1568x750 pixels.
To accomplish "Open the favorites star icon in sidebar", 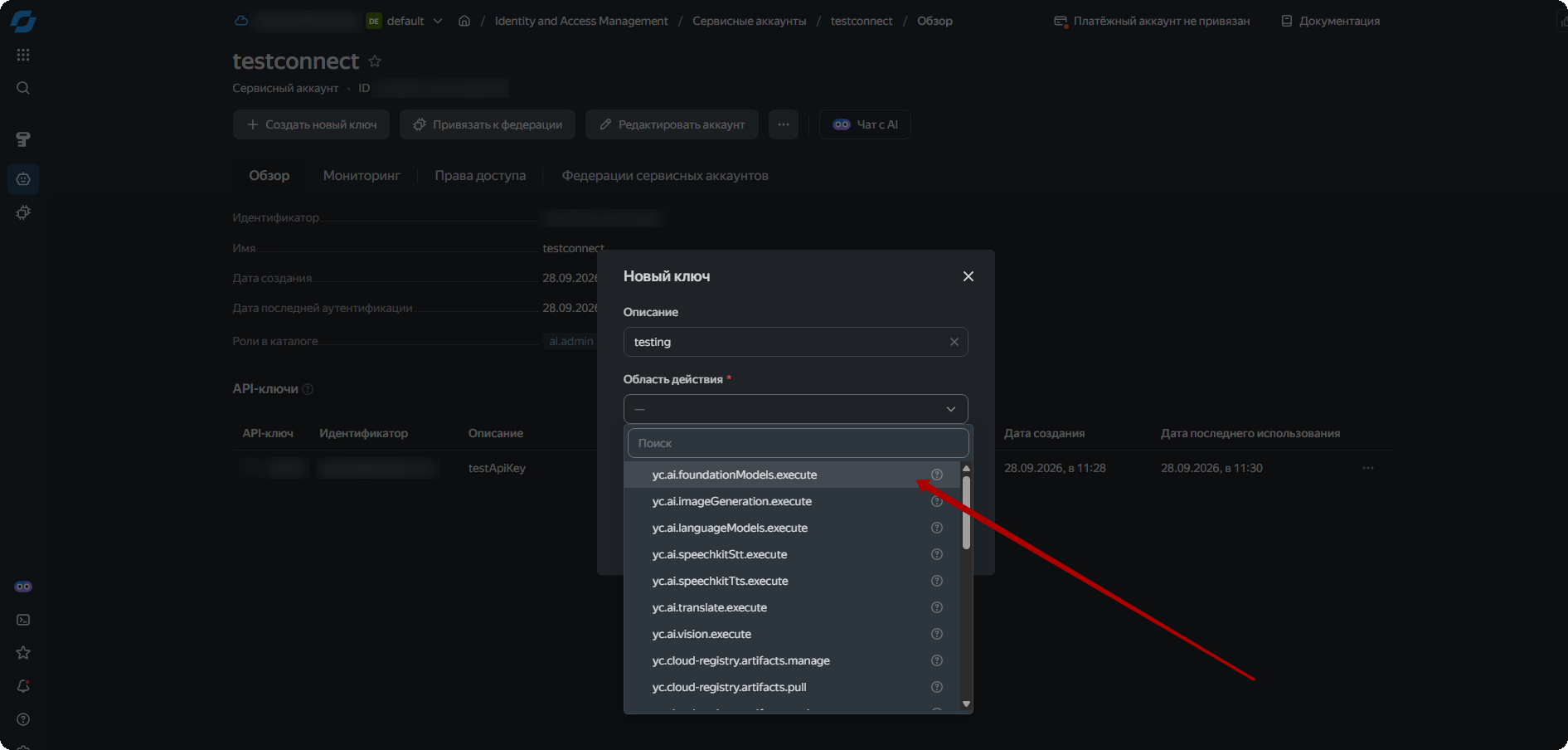I will [x=23, y=653].
